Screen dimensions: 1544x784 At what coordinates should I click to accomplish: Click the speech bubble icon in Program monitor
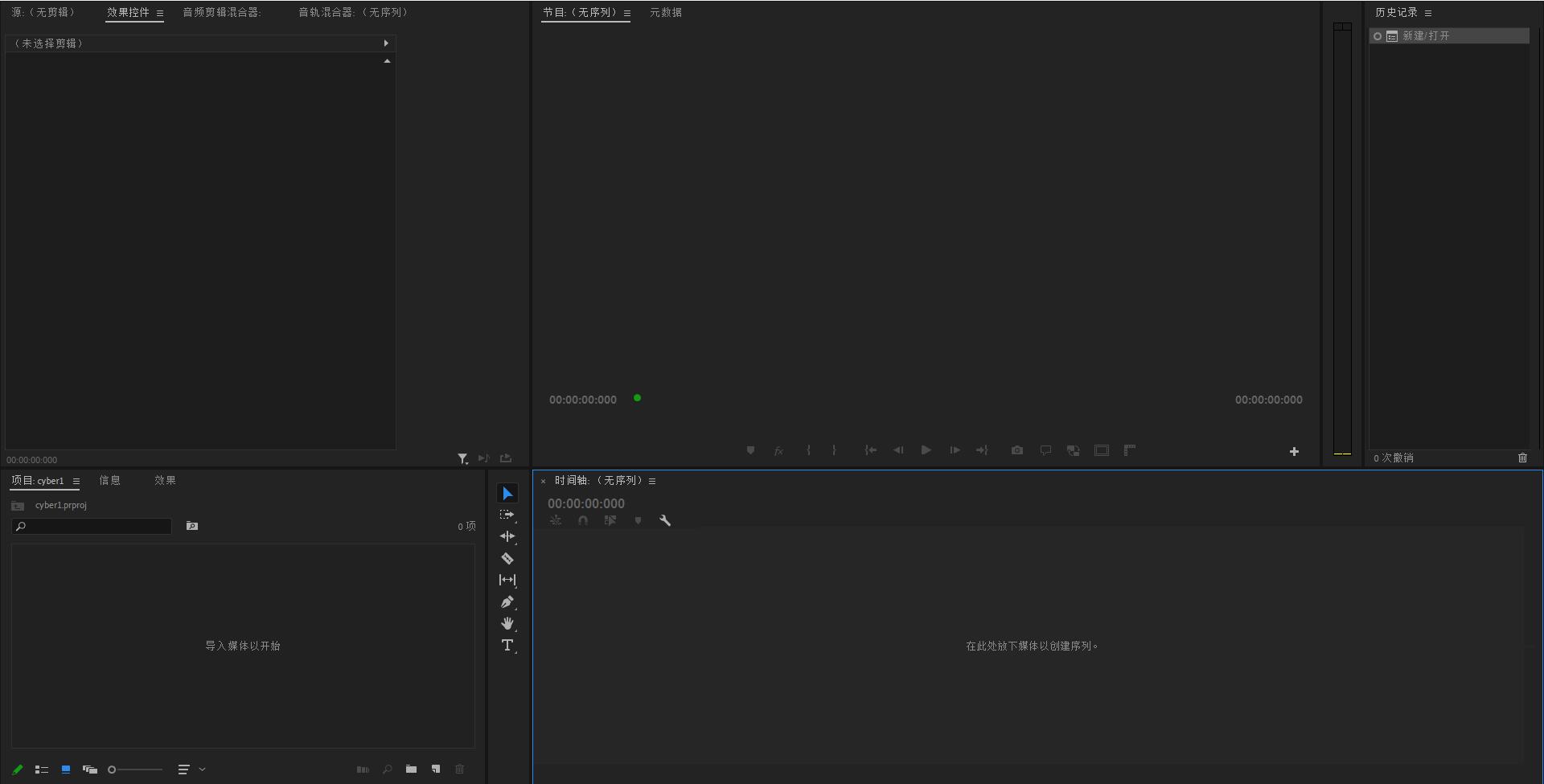pyautogui.click(x=1045, y=450)
